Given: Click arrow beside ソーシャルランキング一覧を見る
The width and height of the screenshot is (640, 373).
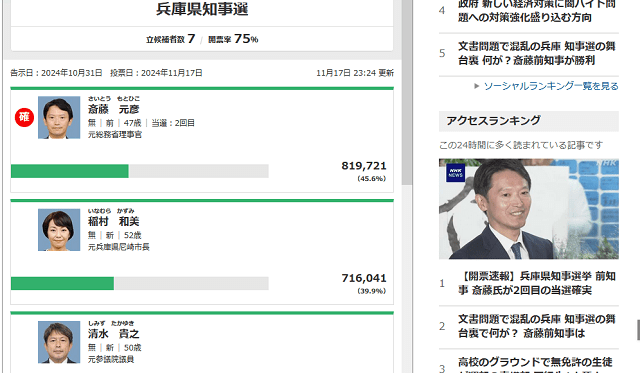Looking at the screenshot, I should pyautogui.click(x=476, y=86).
